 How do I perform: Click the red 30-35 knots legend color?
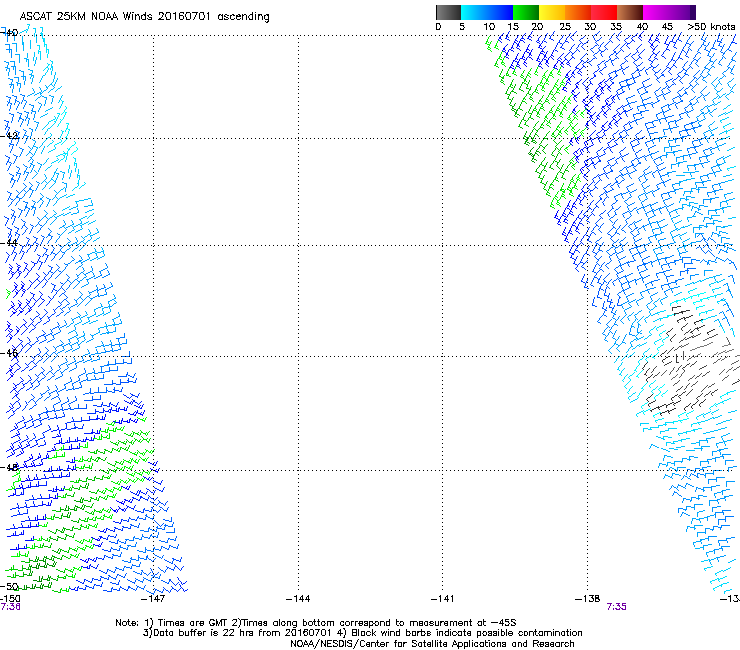pyautogui.click(x=604, y=12)
